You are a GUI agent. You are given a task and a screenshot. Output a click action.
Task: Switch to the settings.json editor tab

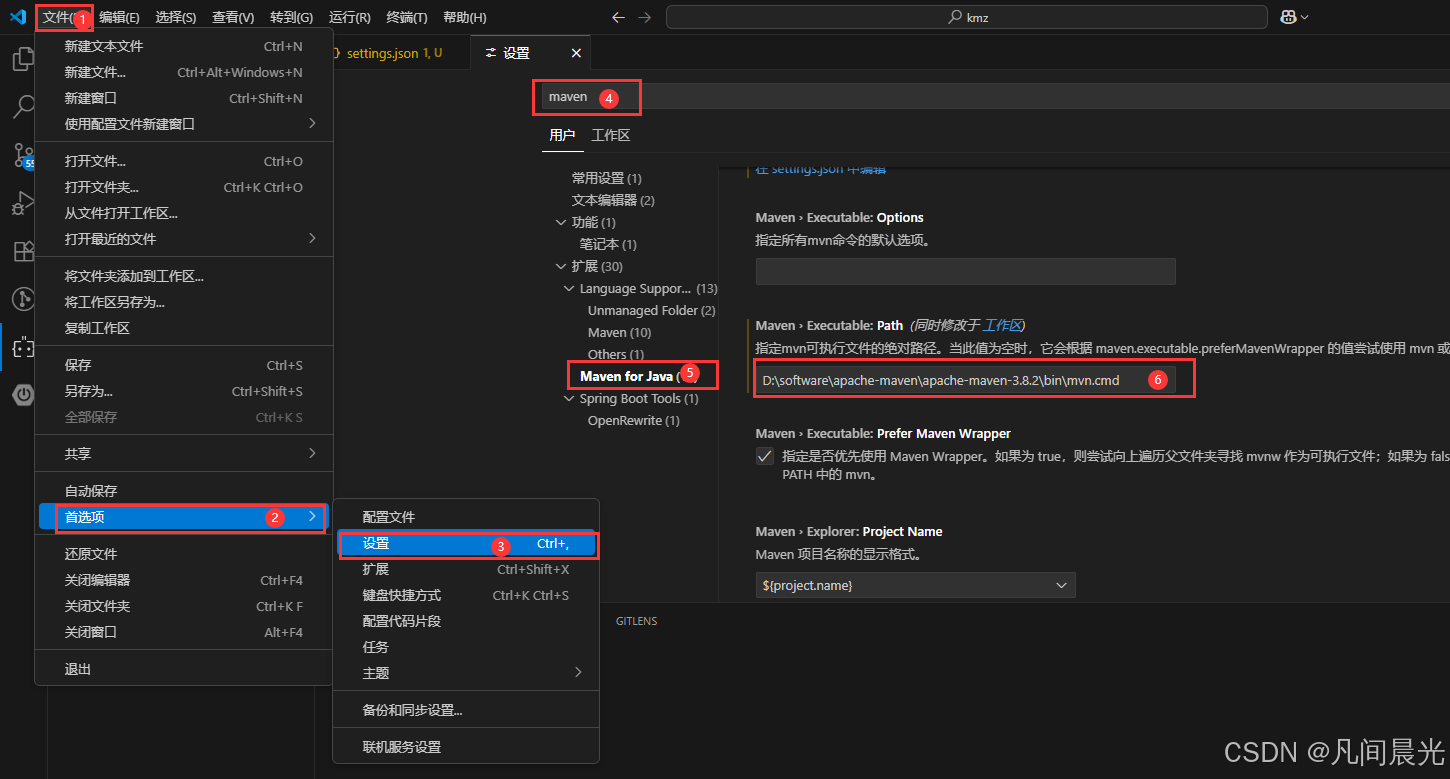click(393, 53)
